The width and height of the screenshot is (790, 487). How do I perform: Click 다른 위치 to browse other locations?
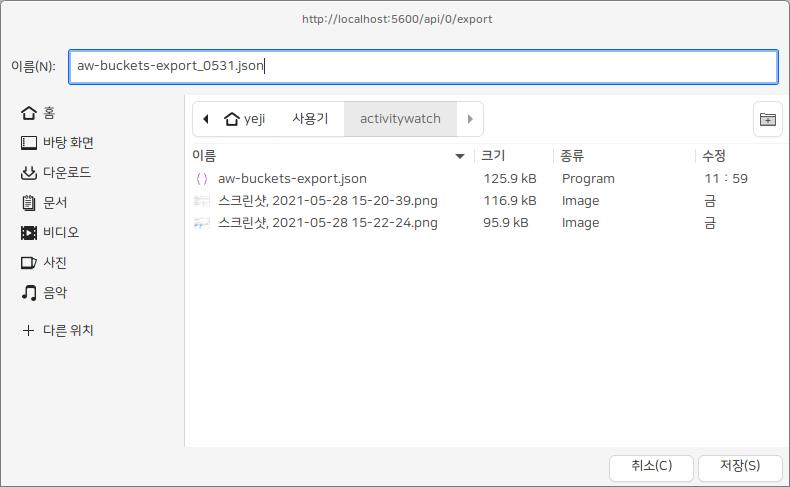58,330
